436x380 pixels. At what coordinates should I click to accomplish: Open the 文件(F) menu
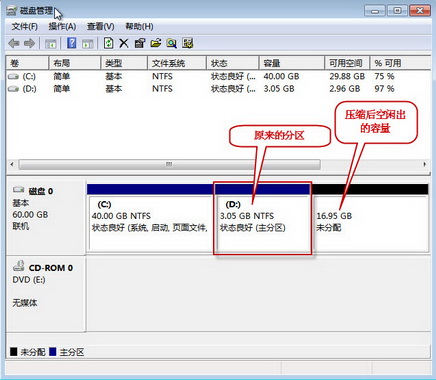pyautogui.click(x=25, y=26)
